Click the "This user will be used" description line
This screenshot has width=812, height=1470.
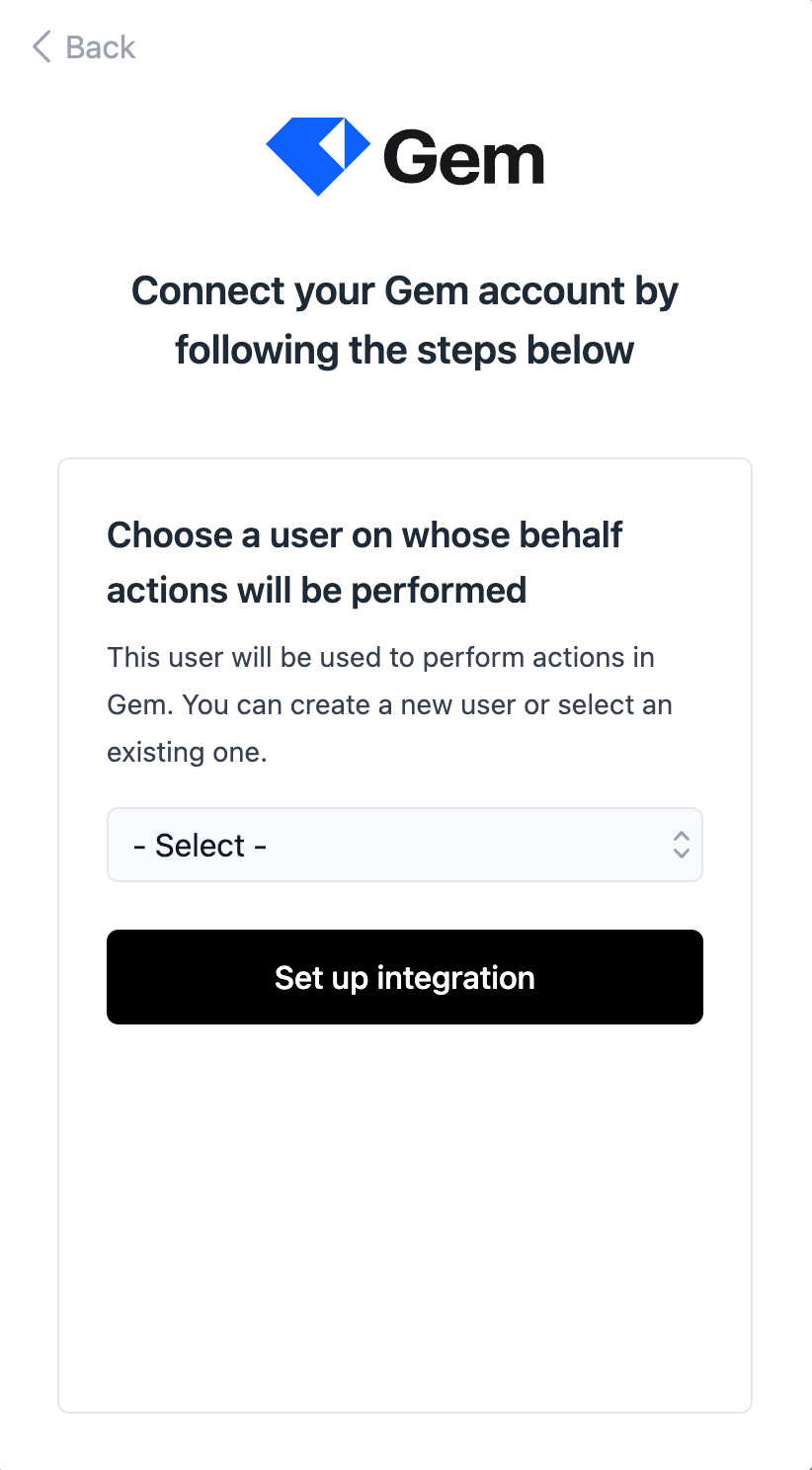[x=380, y=657]
